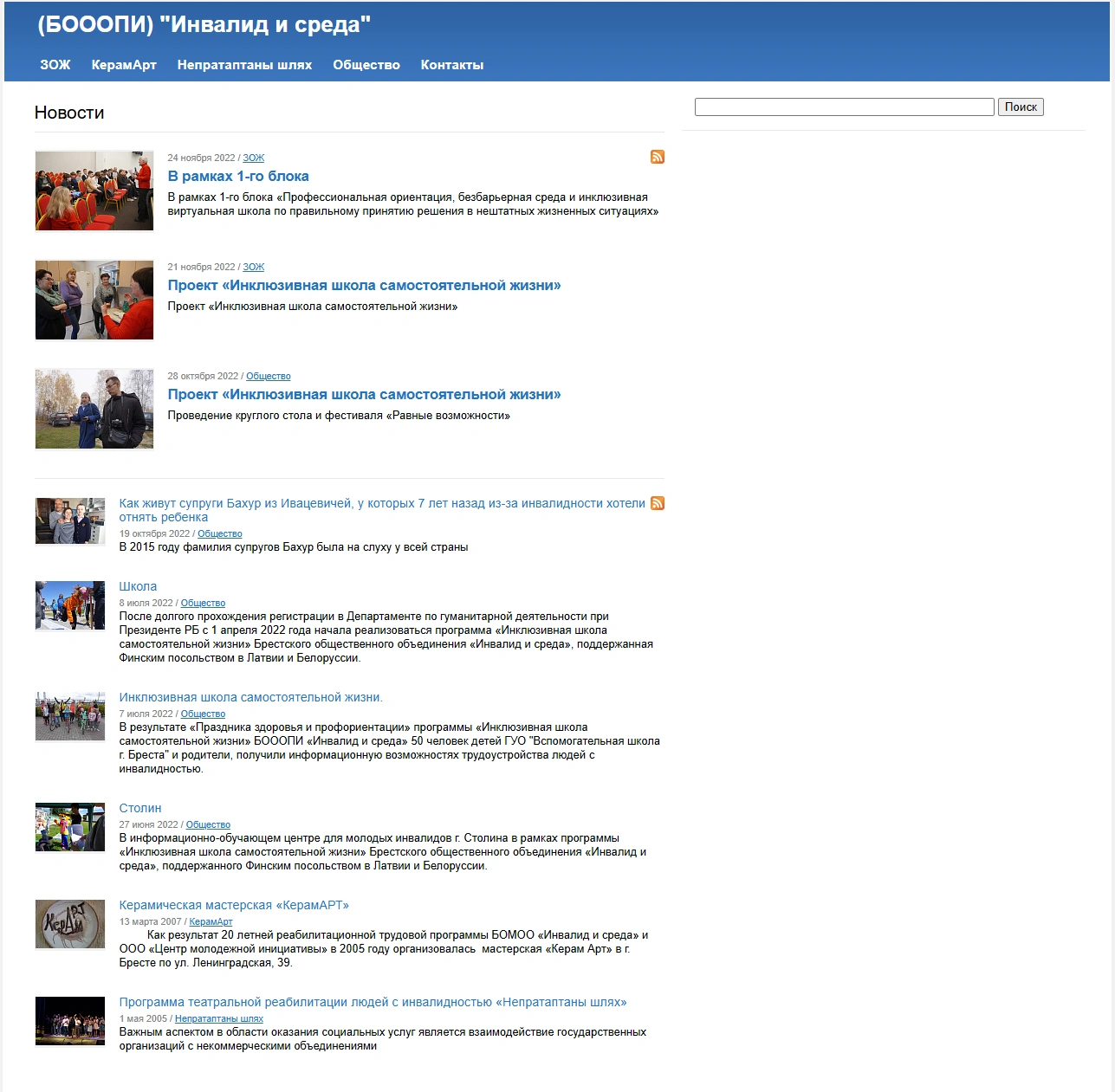Click the Бахур family article thumbnail
The width and height of the screenshot is (1115, 1092).
70,520
